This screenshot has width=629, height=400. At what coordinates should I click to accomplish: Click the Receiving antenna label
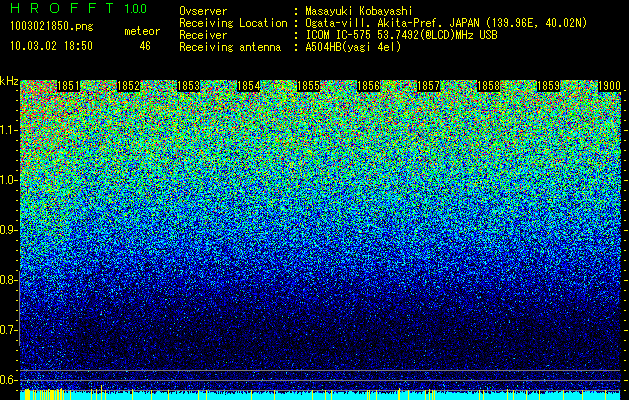[x=230, y=47]
